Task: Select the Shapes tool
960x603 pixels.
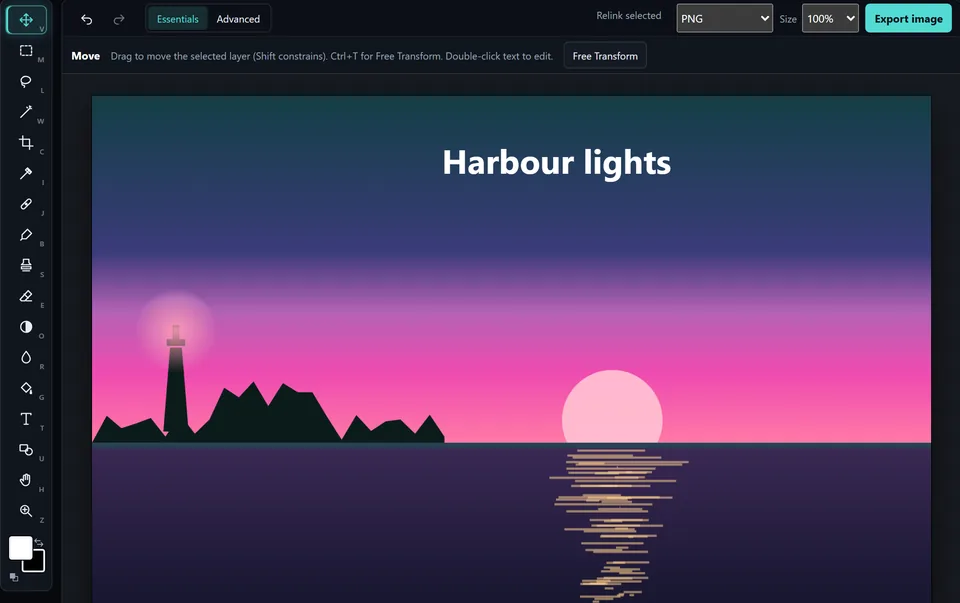Action: [x=26, y=449]
